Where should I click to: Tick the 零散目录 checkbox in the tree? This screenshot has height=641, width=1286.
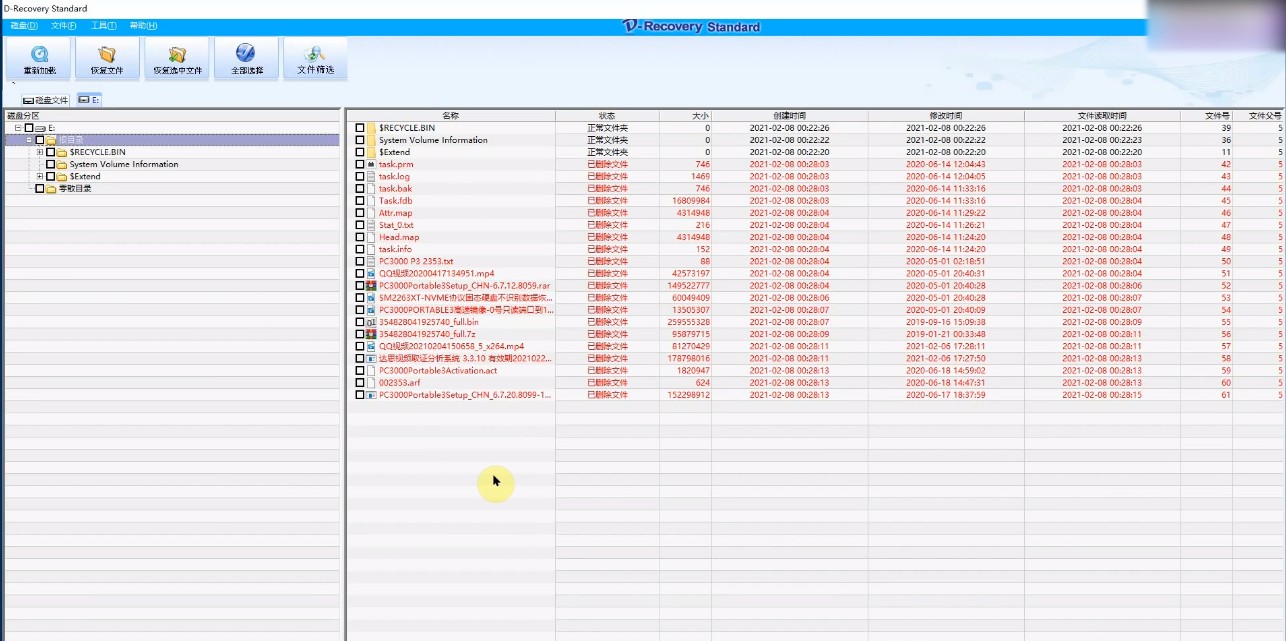tap(40, 188)
